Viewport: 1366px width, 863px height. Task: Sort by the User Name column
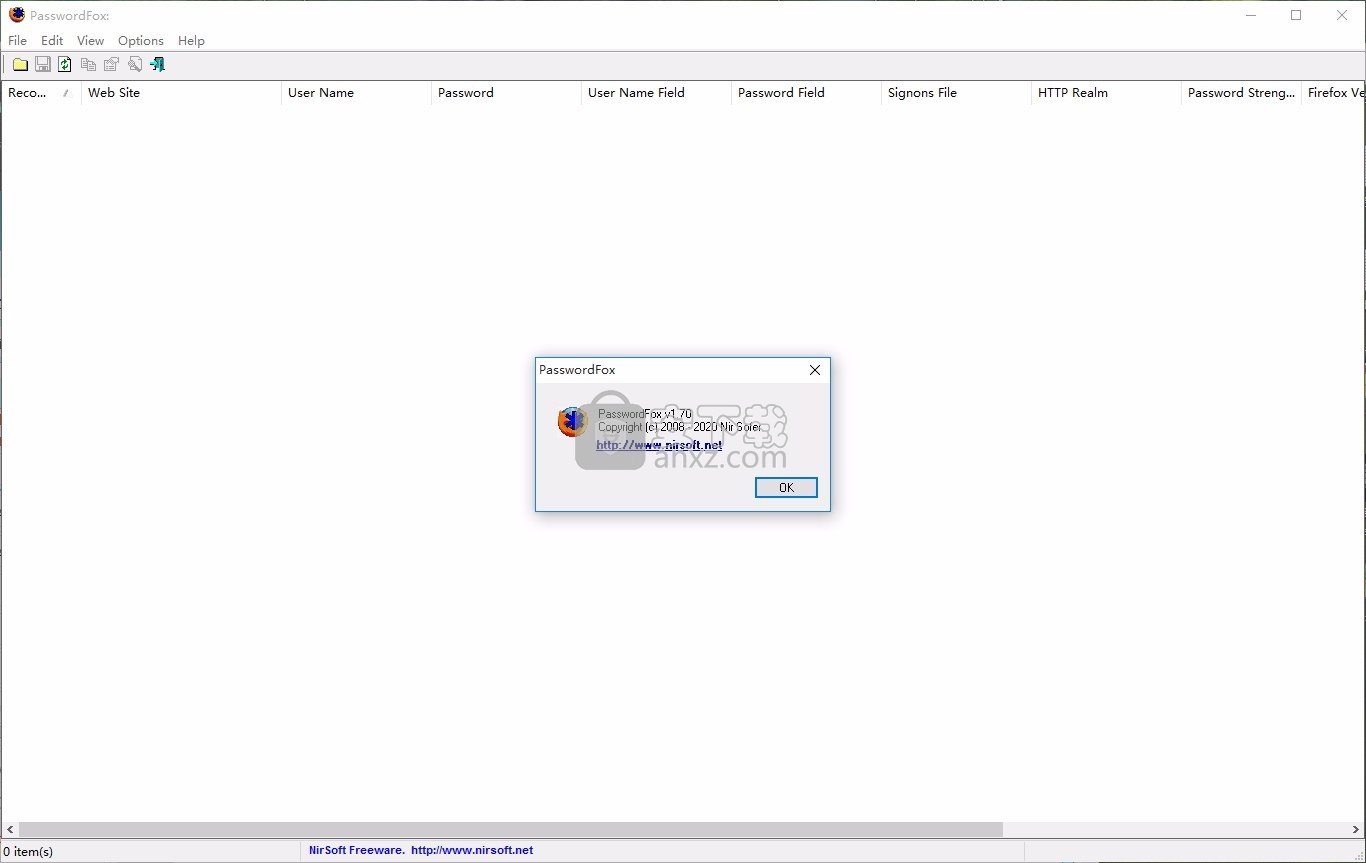point(356,93)
